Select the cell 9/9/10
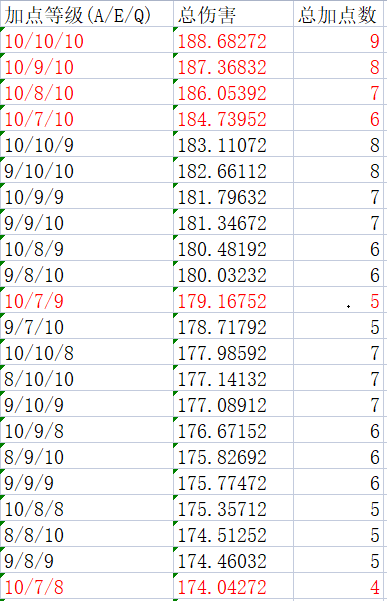 coord(87,223)
